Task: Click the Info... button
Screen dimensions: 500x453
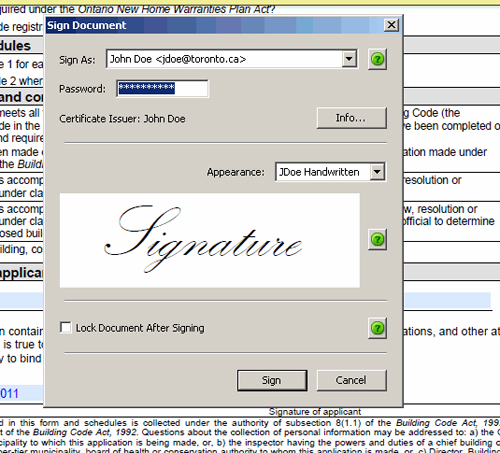Action: [352, 118]
